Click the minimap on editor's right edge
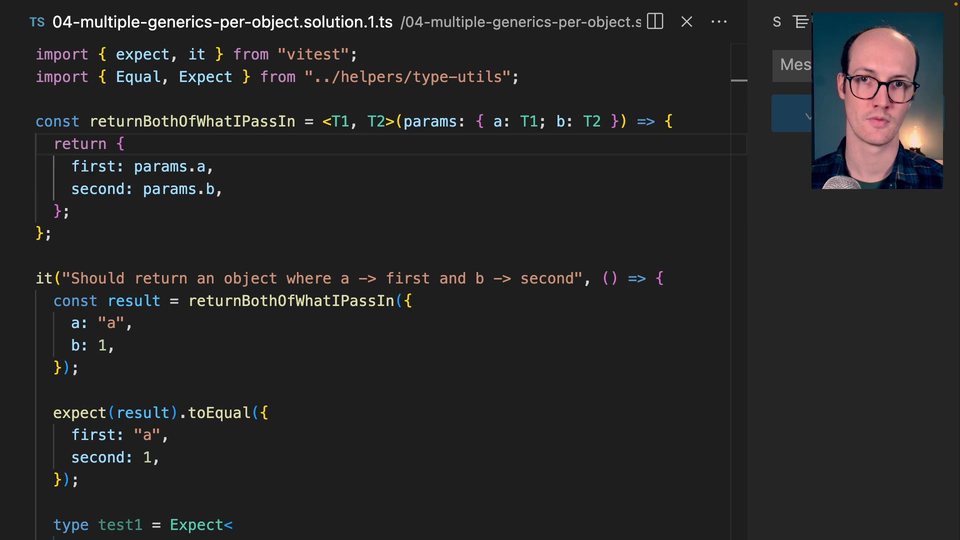This screenshot has width=960, height=540. tap(739, 80)
